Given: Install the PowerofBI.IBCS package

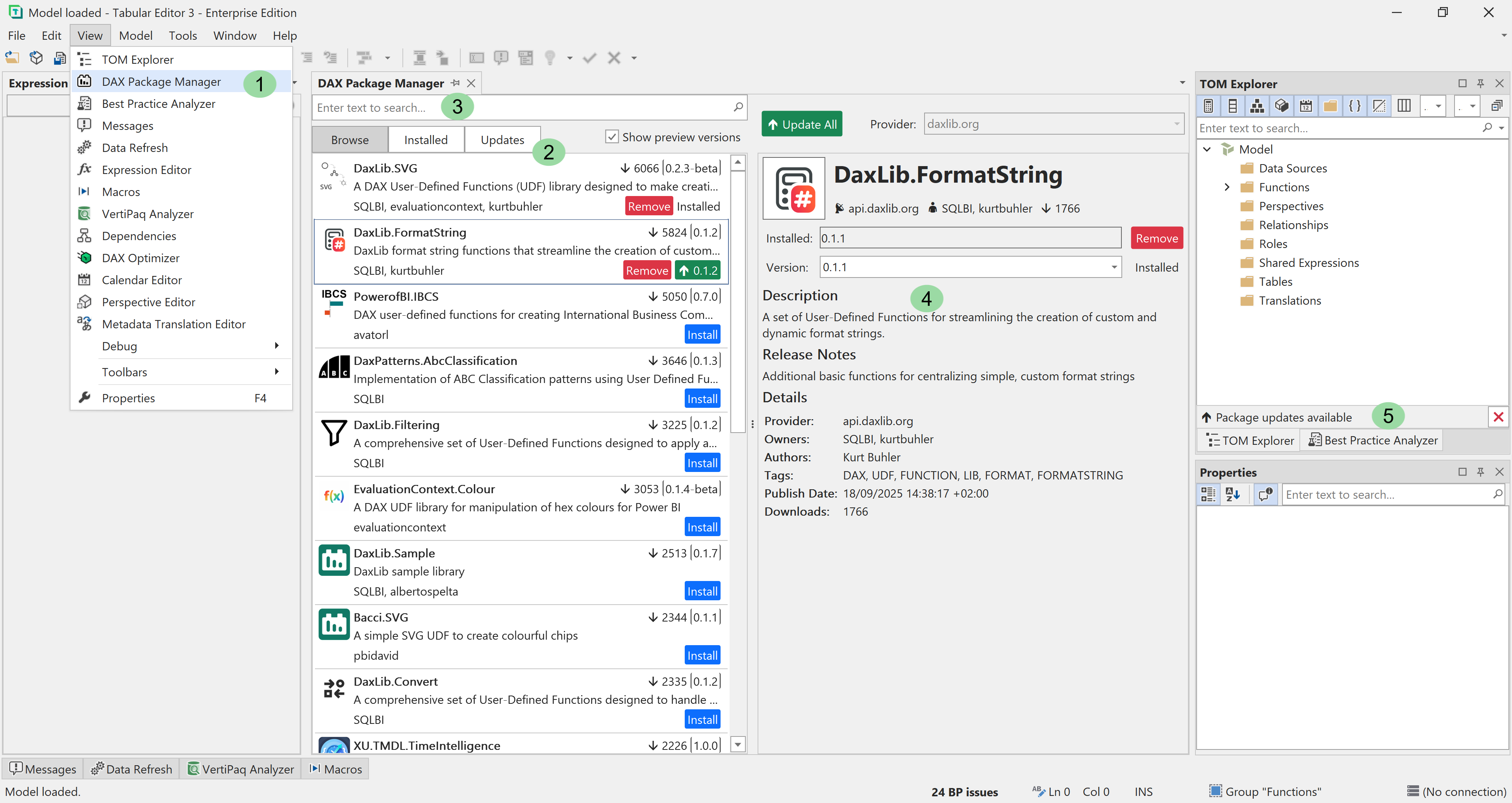Looking at the screenshot, I should coord(702,334).
